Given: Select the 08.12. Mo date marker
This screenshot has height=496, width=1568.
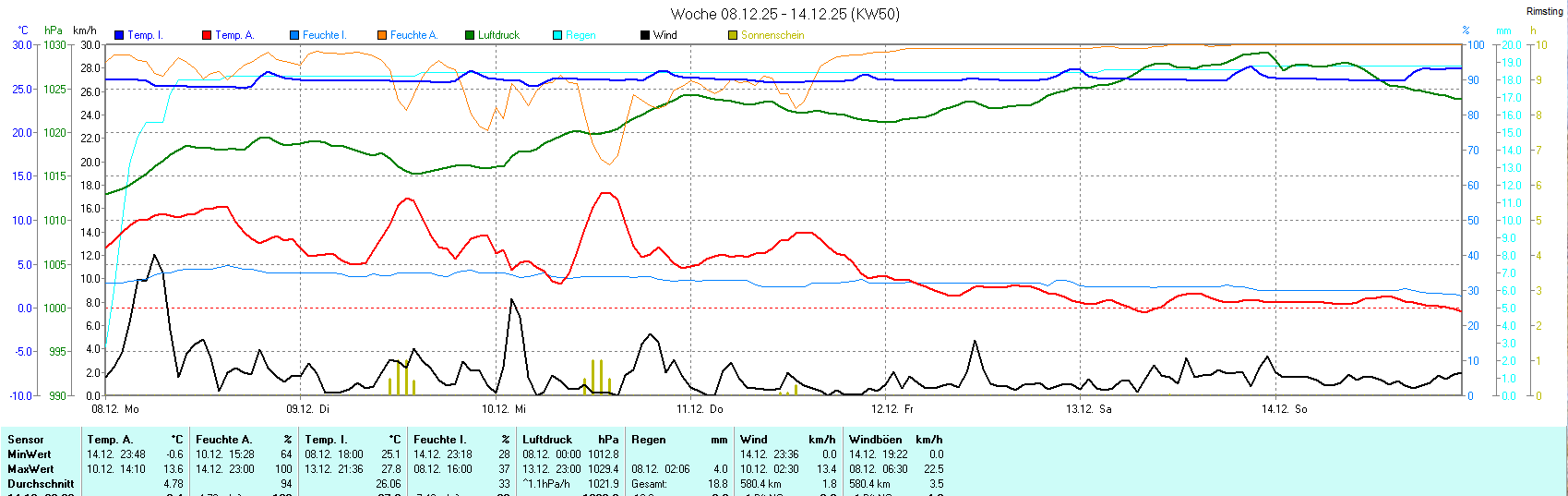Looking at the screenshot, I should coord(115,408).
